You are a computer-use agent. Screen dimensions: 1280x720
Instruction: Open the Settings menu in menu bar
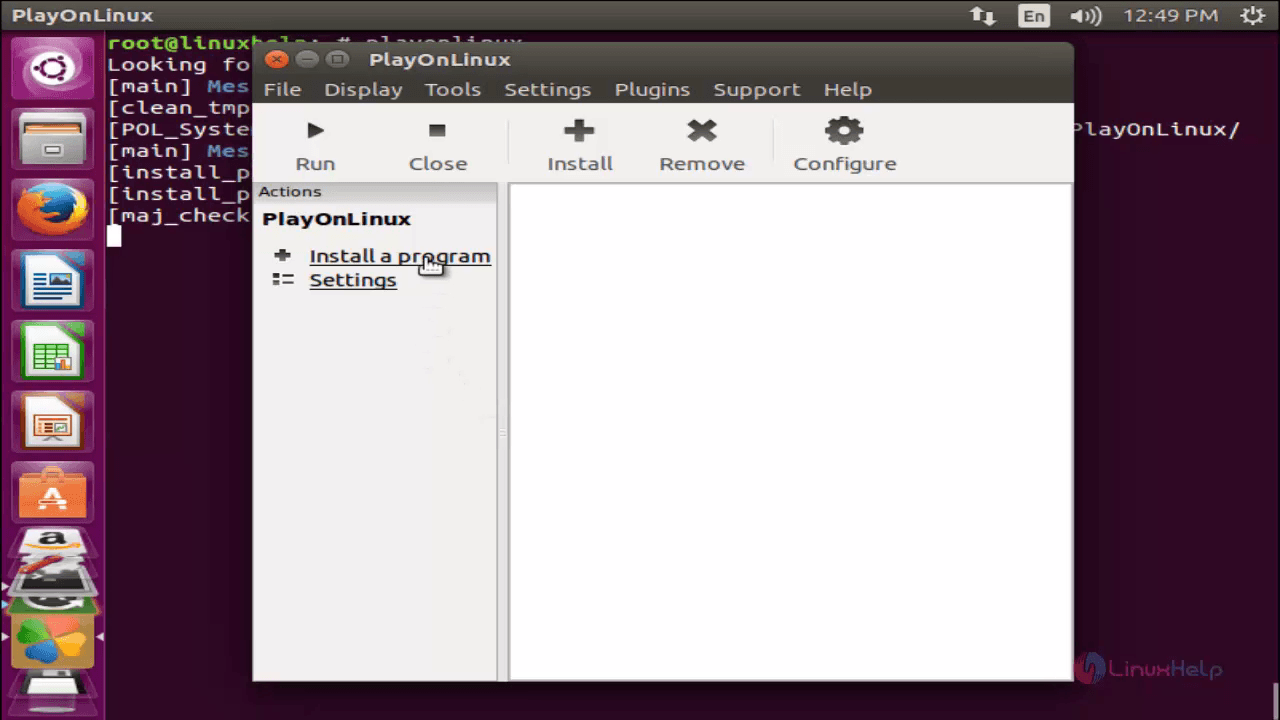point(547,89)
